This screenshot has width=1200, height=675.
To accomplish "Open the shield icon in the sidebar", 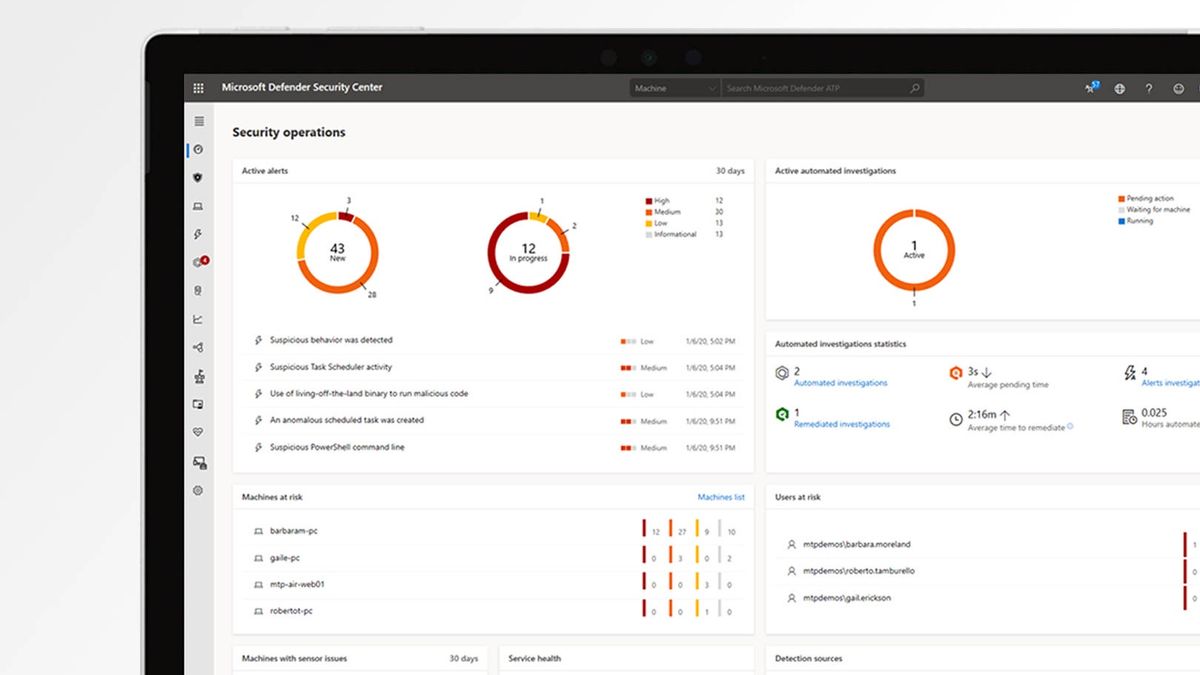I will click(x=198, y=177).
